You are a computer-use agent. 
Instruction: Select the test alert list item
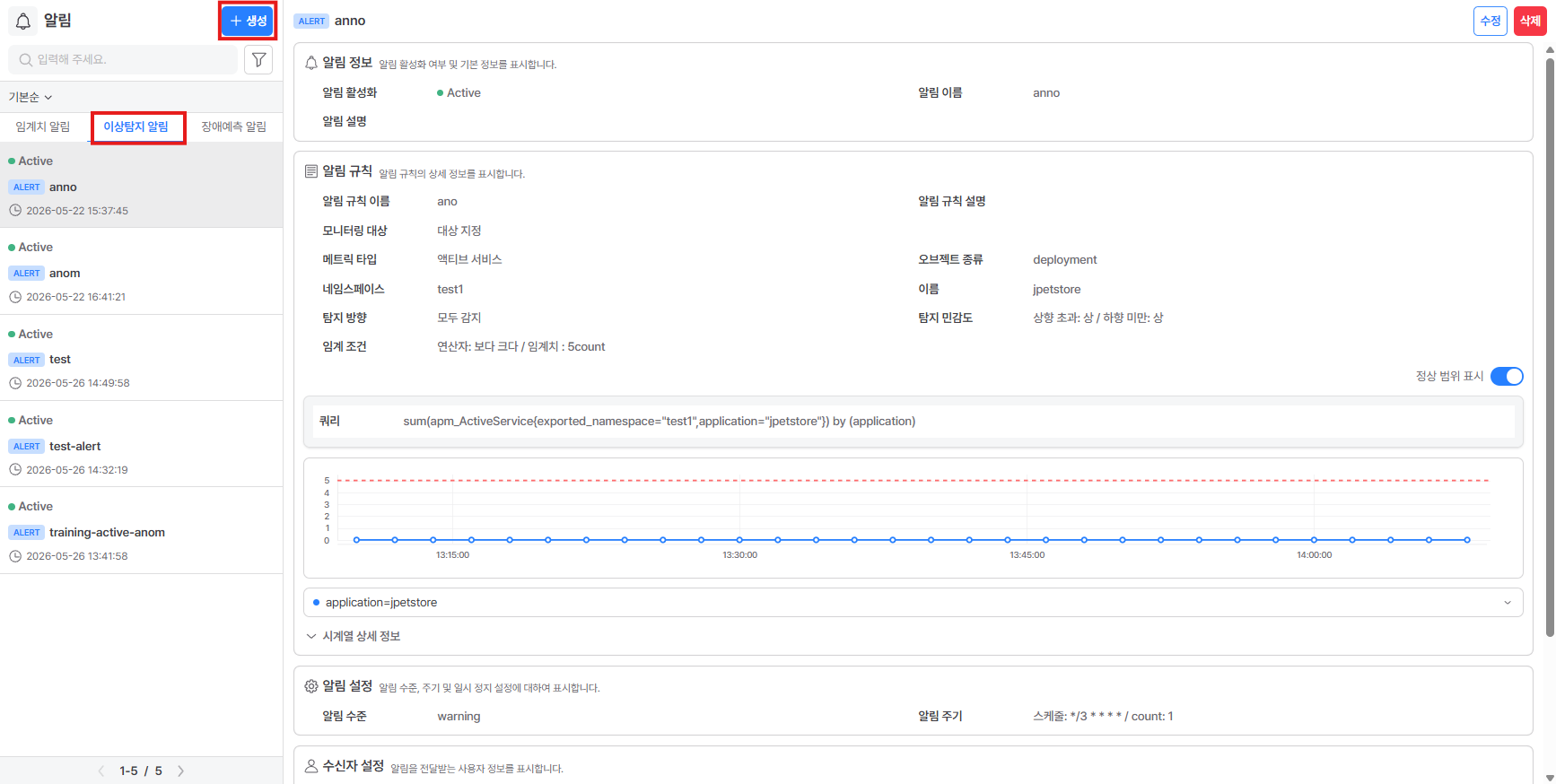click(141, 358)
